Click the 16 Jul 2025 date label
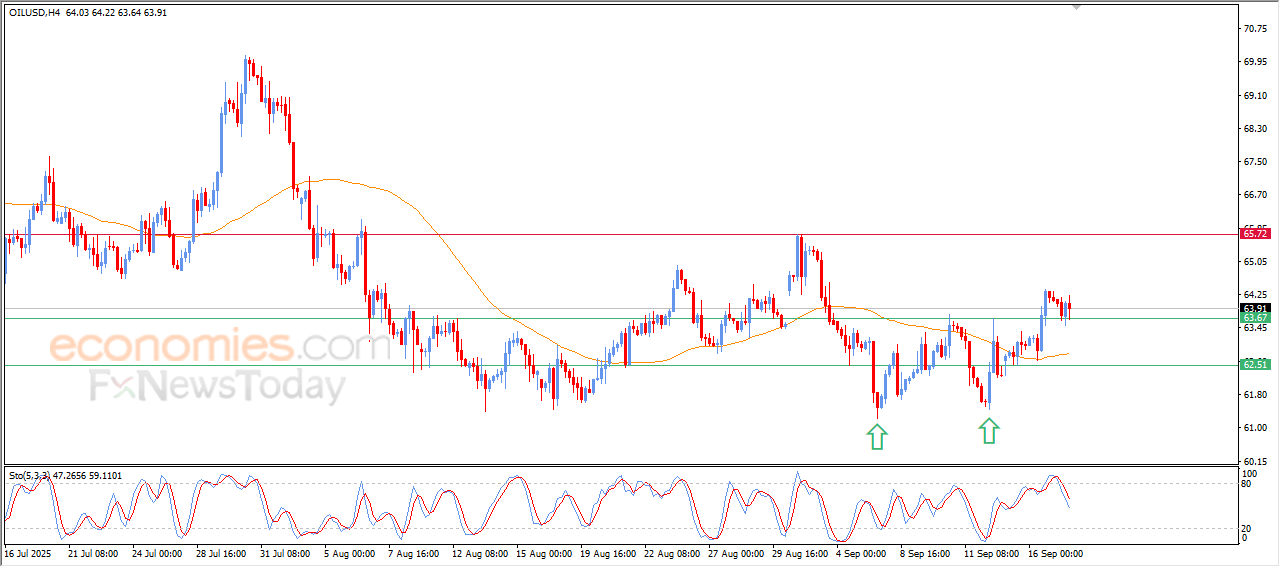The width and height of the screenshot is (1280, 567). tap(26, 553)
